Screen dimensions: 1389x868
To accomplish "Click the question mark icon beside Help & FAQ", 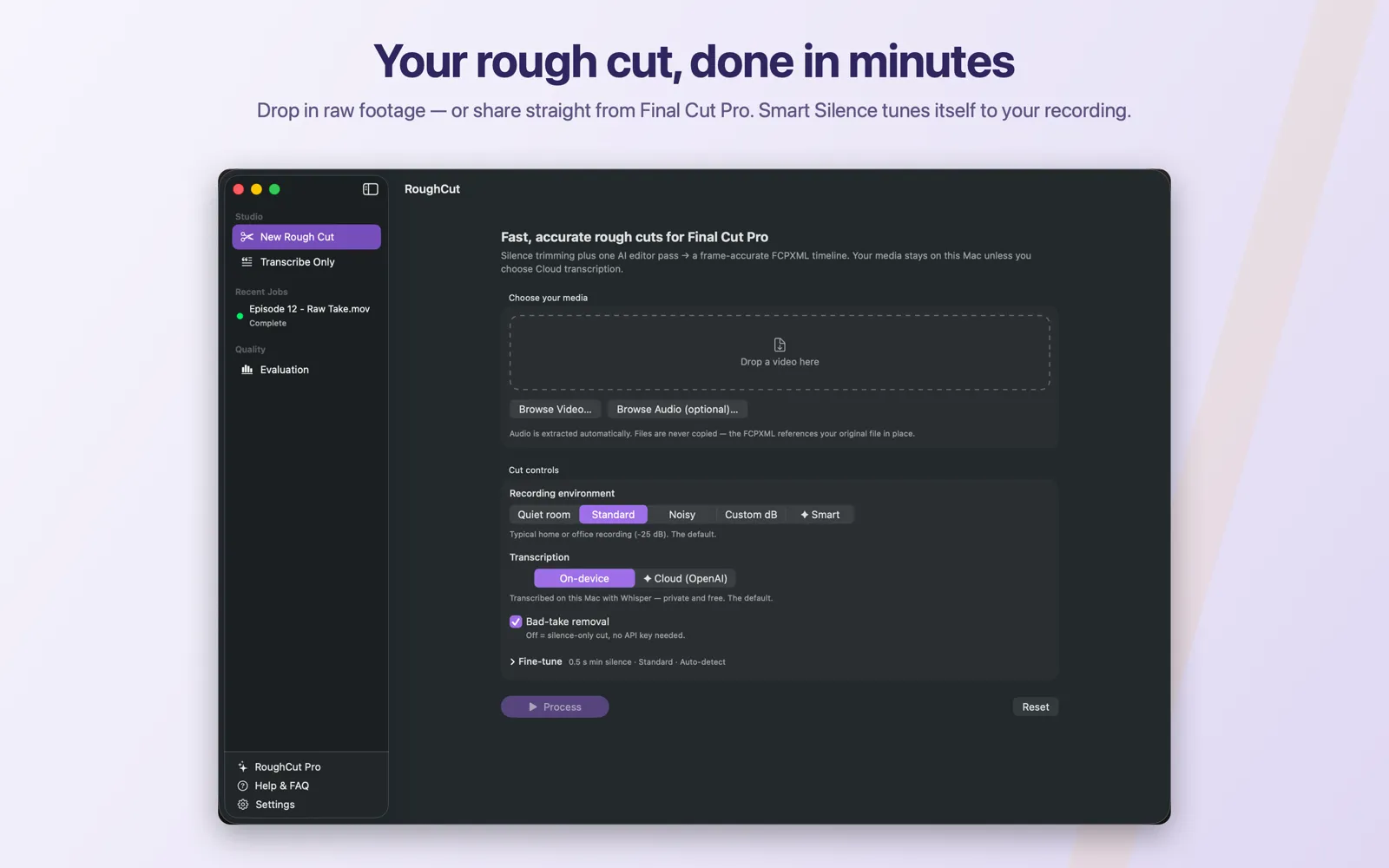I will (242, 786).
